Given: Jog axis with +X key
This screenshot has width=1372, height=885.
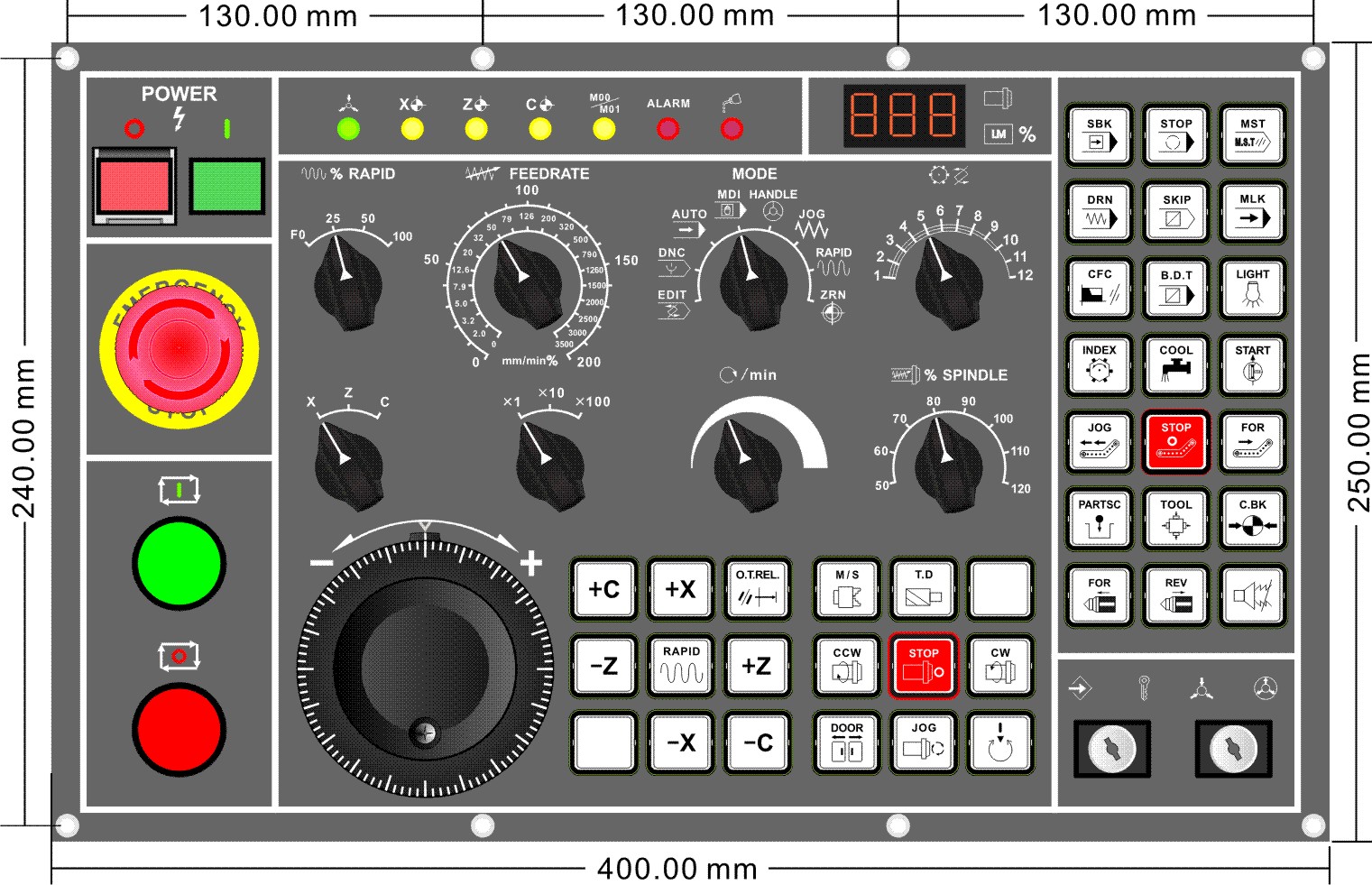Looking at the screenshot, I should (681, 589).
